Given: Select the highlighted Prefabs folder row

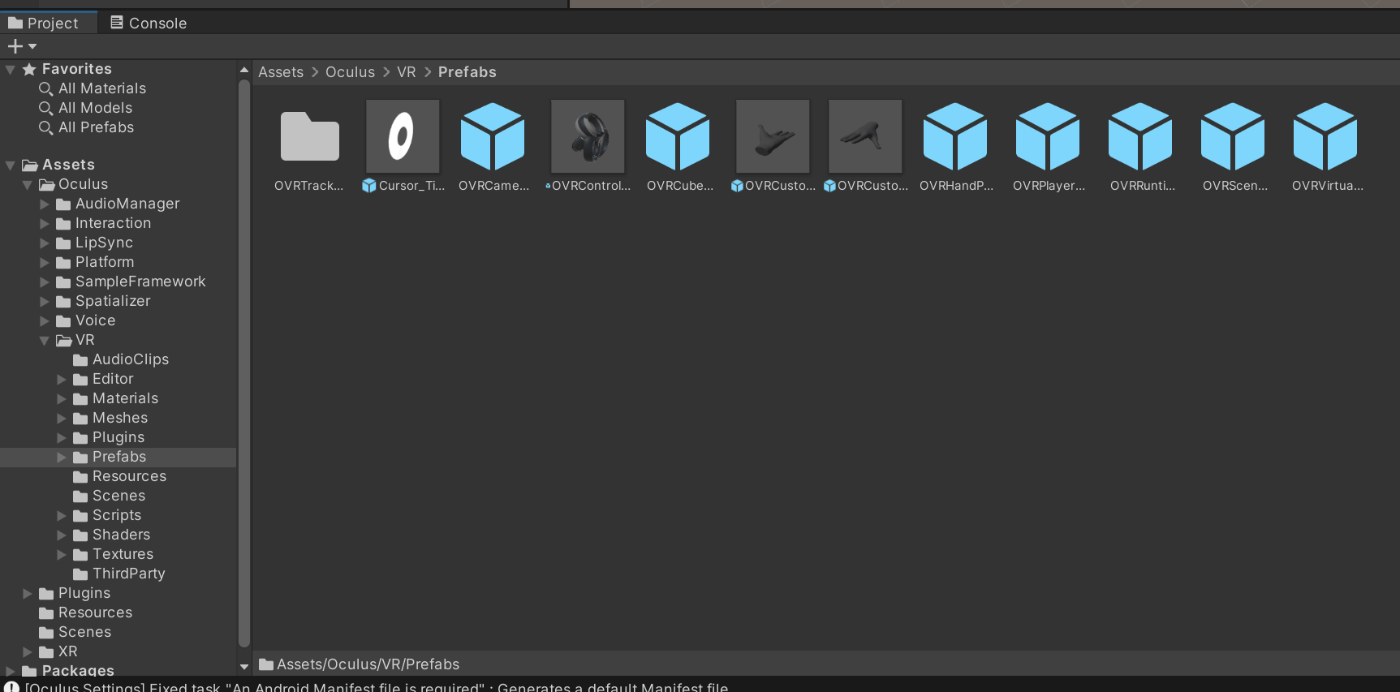Looking at the screenshot, I should click(118, 457).
